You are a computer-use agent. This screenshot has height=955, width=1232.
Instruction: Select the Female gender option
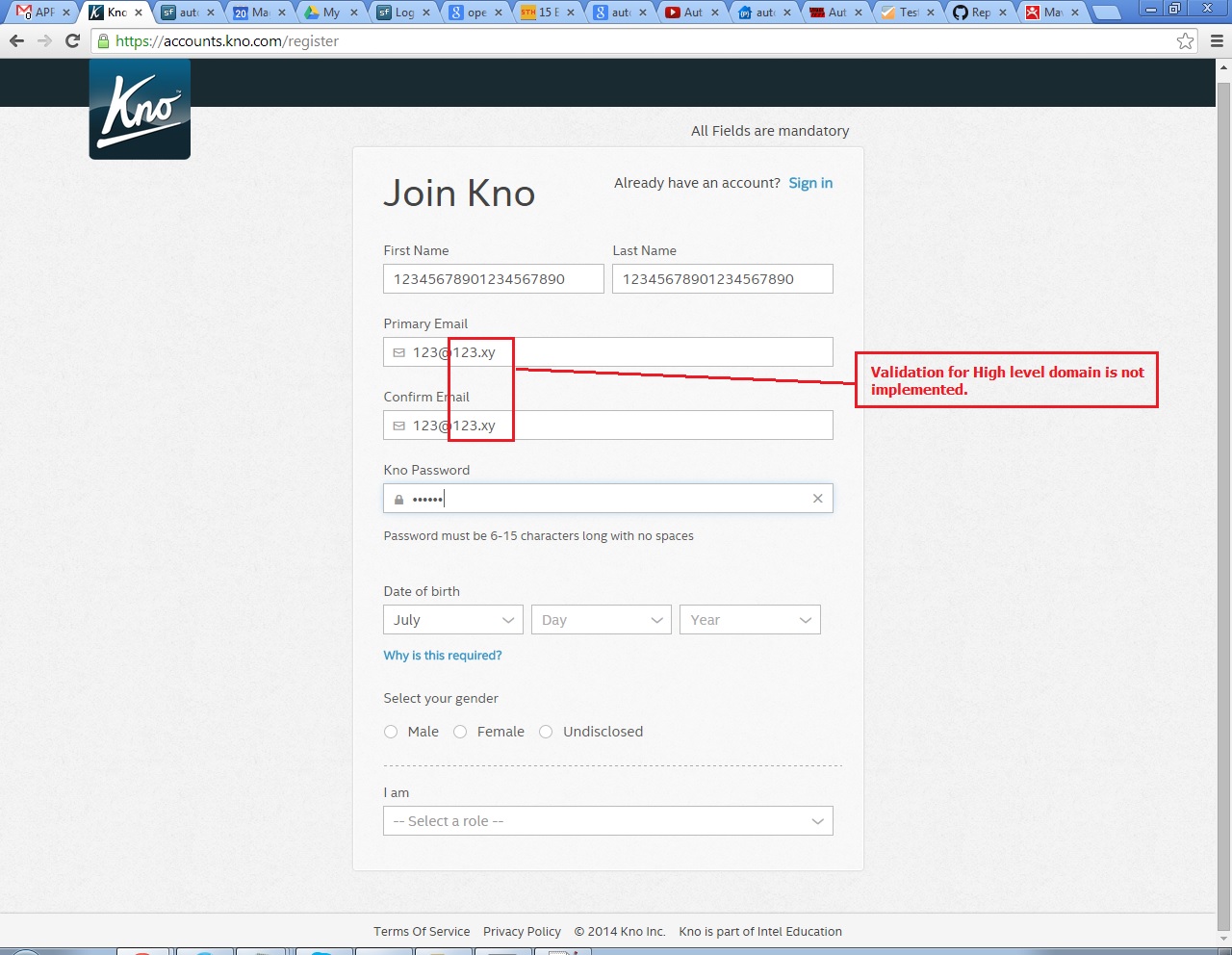pos(460,732)
